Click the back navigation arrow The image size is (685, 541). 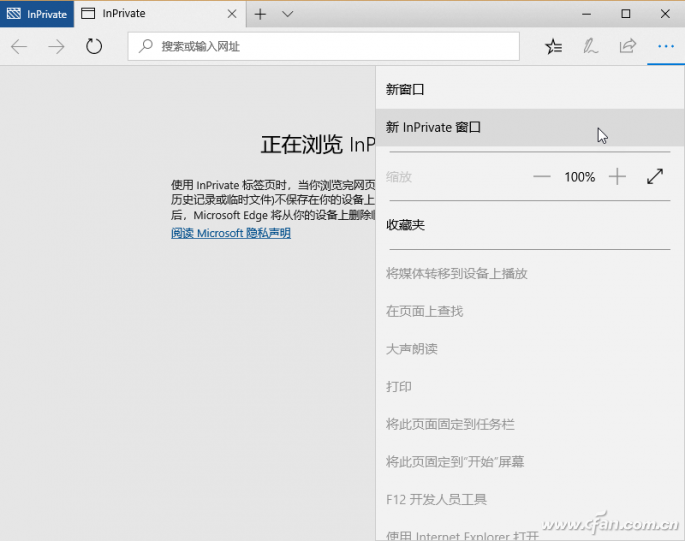19,46
